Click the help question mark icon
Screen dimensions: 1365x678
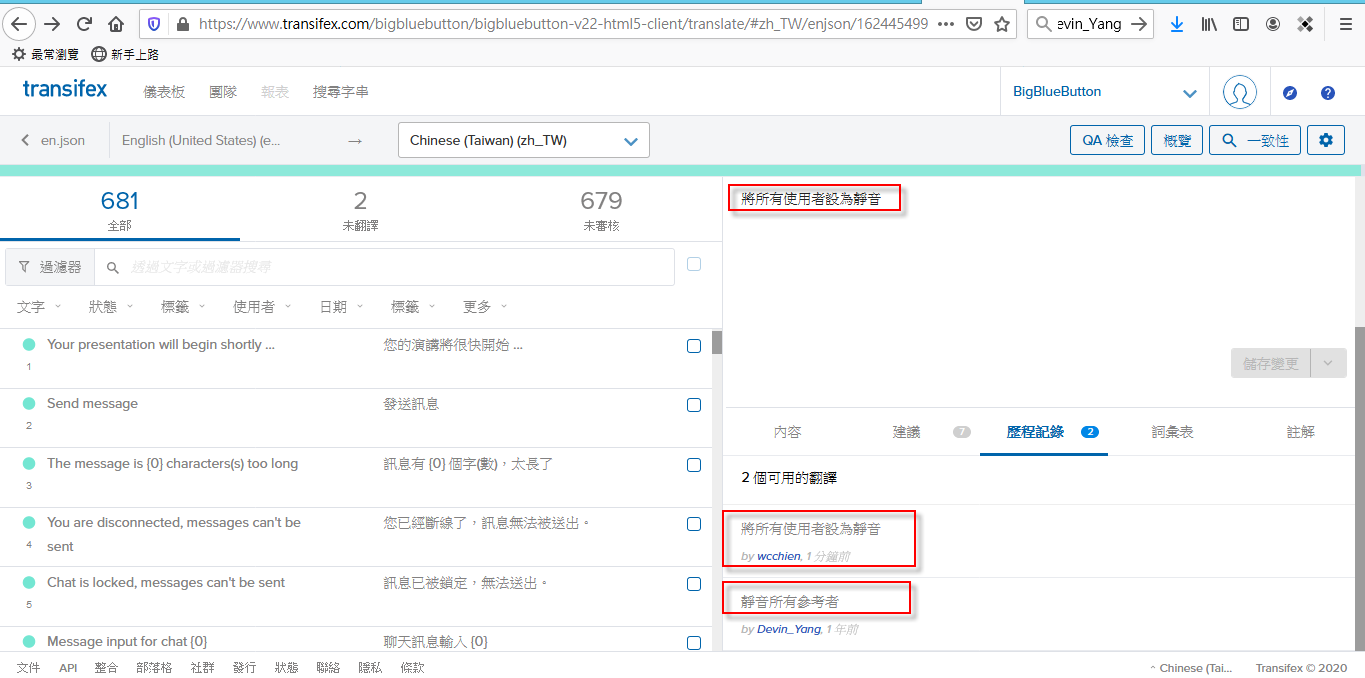tap(1328, 93)
